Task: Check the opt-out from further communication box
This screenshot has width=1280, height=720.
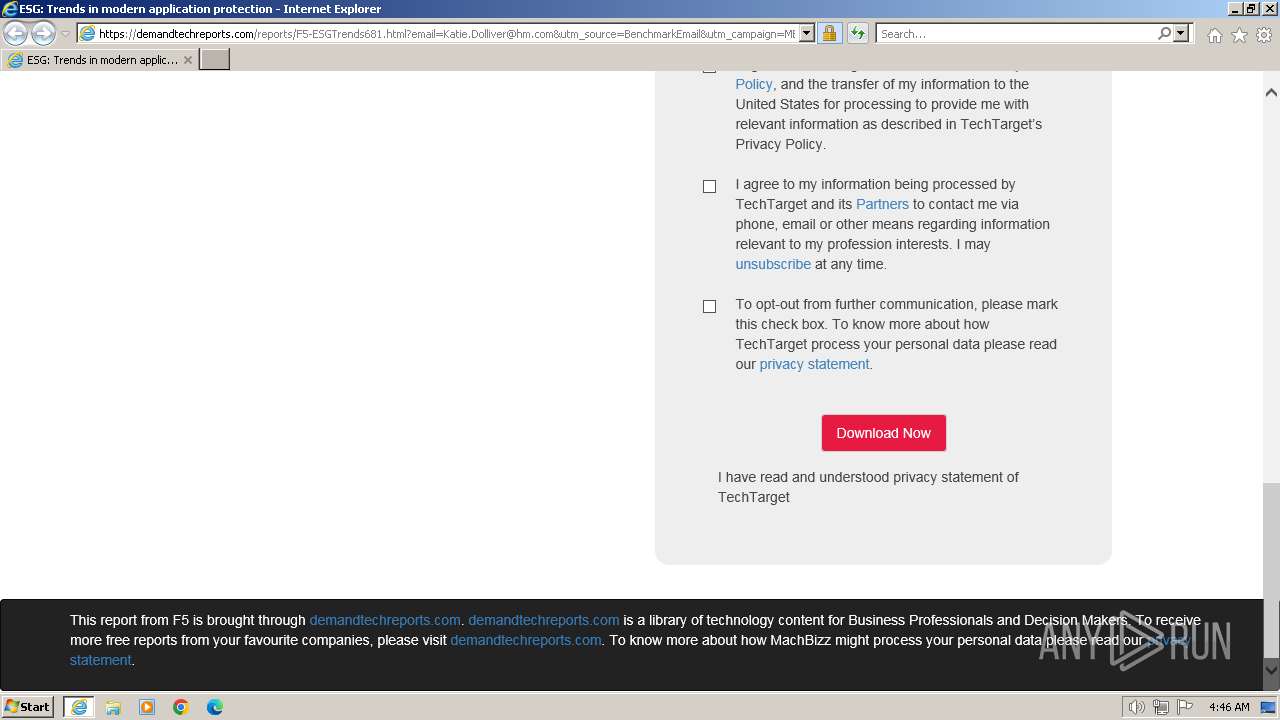Action: pos(709,306)
